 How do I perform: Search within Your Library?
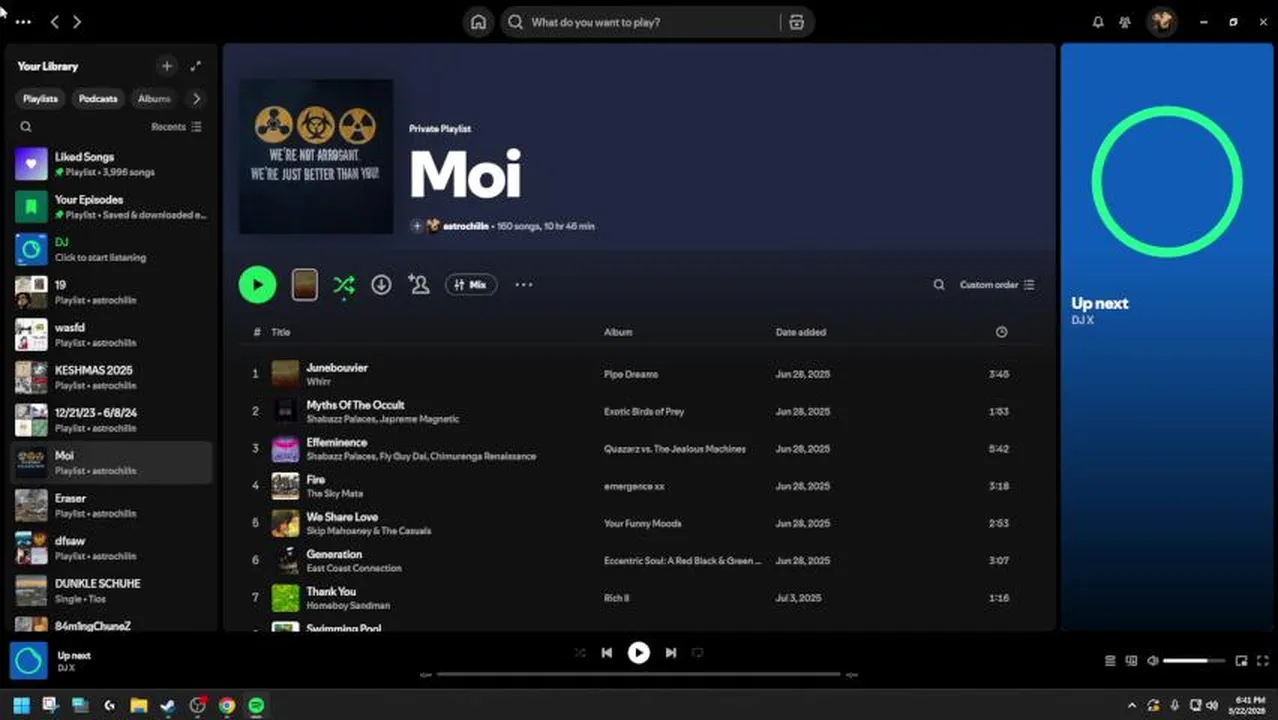pos(26,127)
